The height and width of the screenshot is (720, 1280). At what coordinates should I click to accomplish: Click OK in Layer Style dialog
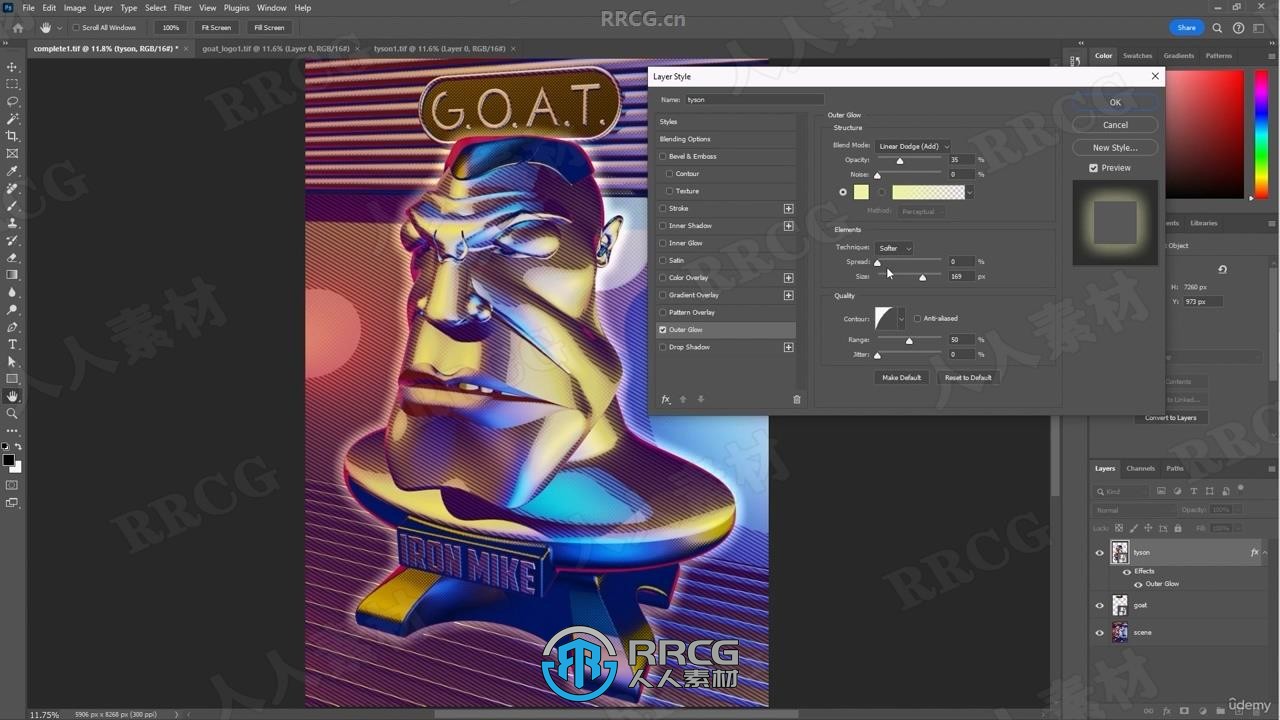[x=1115, y=102]
